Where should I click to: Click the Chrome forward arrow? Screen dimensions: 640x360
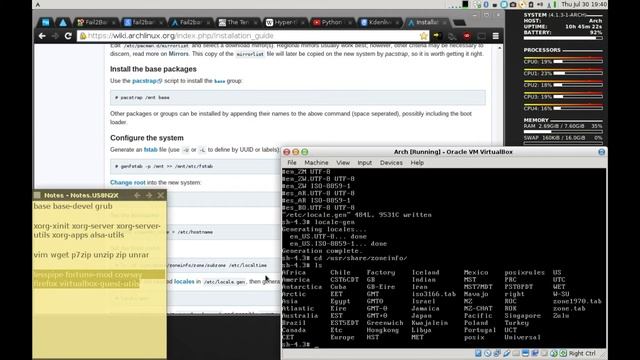[x=55, y=36]
